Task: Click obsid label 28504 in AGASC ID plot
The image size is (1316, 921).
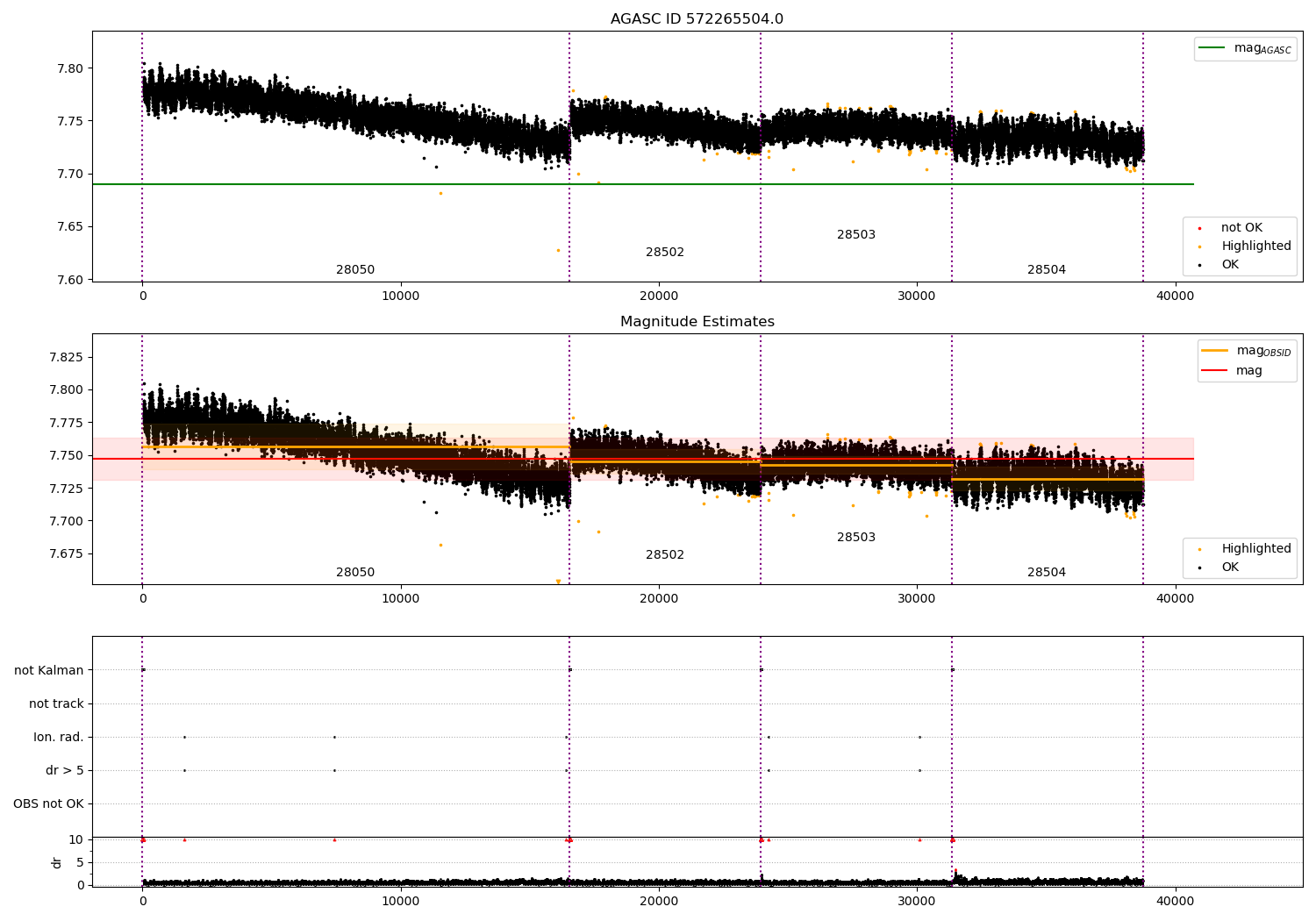Action: click(1047, 270)
